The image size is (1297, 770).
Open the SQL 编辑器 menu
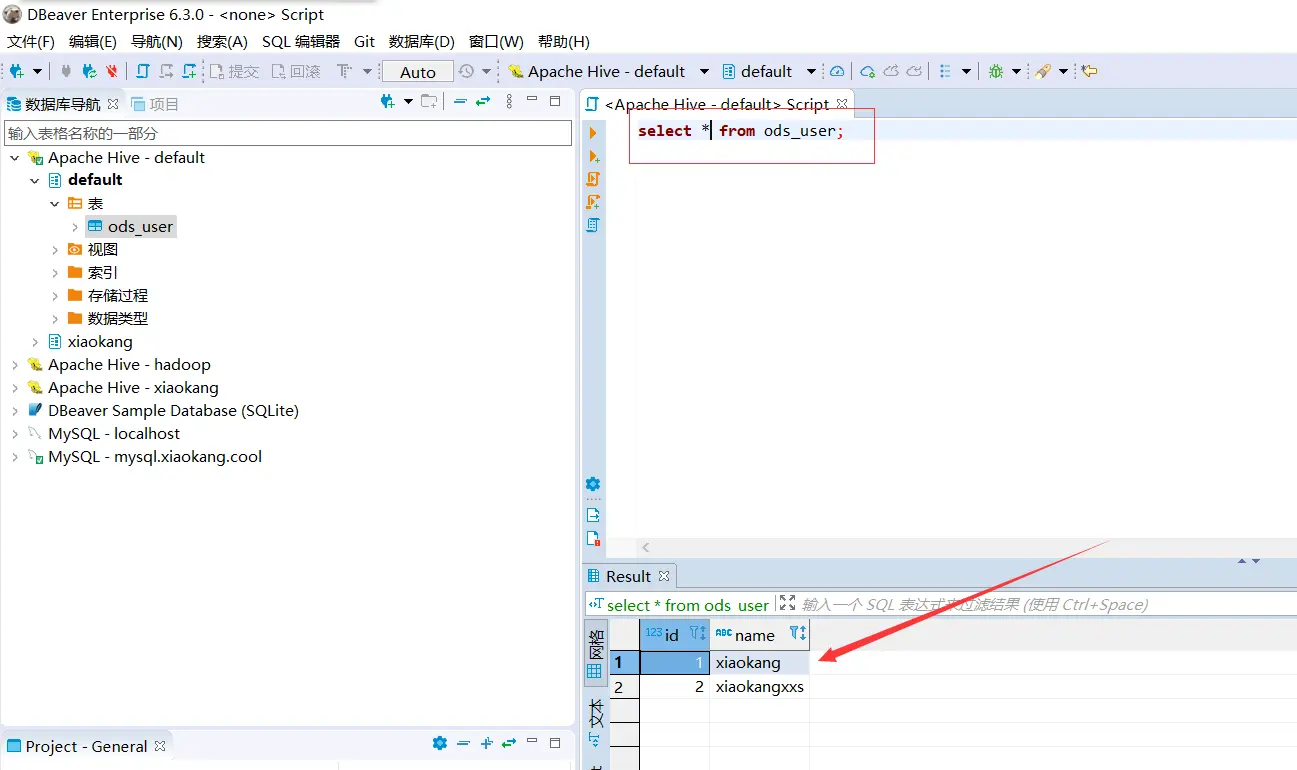(301, 41)
